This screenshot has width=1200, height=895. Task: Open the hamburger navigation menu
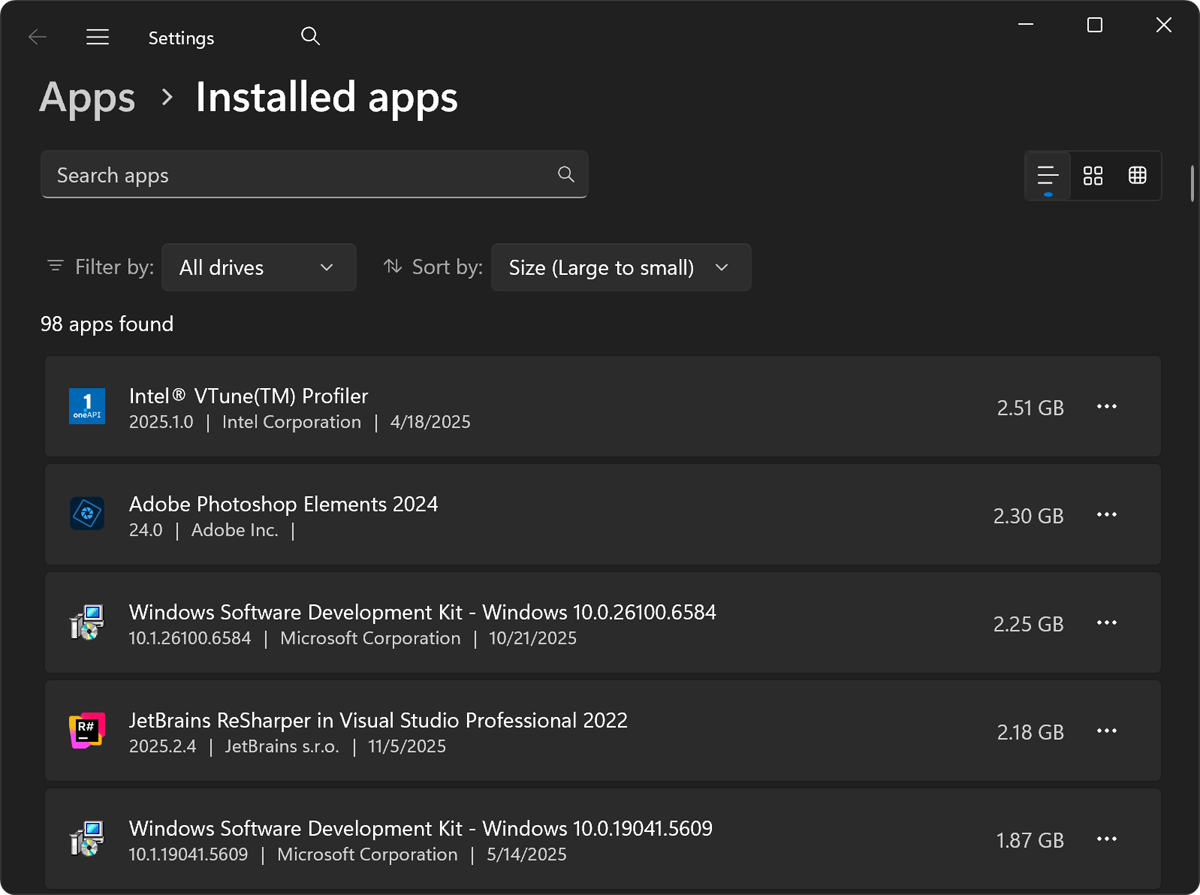(x=97, y=37)
